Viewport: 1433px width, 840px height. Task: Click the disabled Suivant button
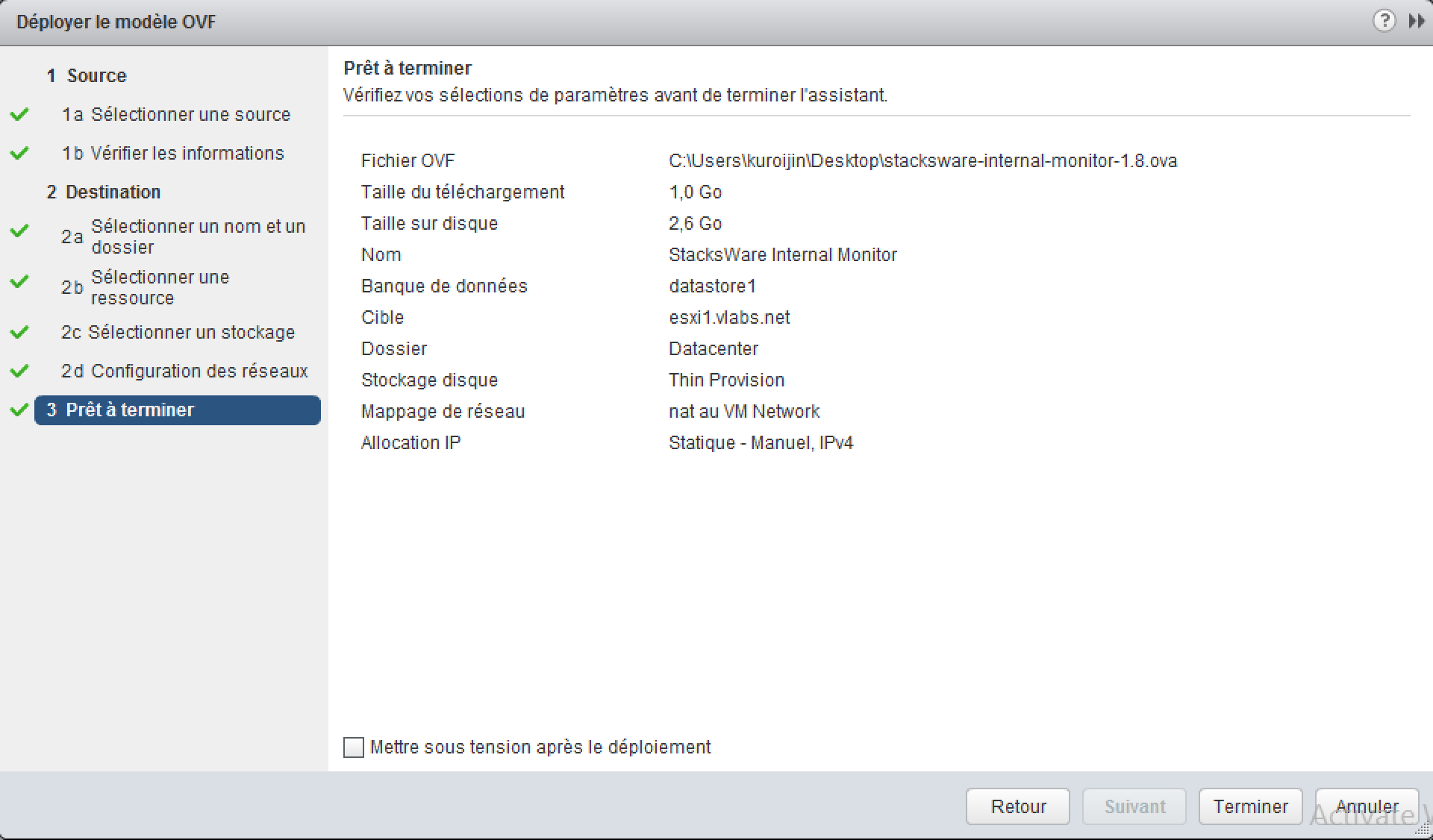coord(1134,806)
